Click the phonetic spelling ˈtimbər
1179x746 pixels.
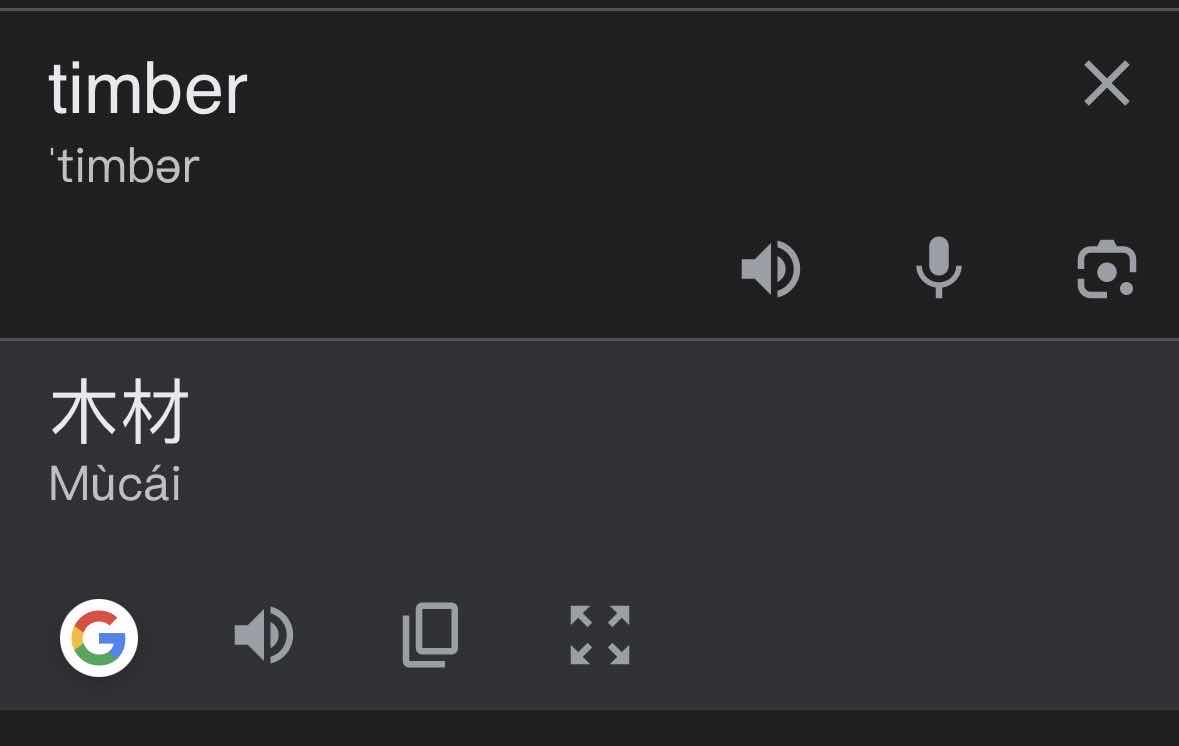point(124,166)
